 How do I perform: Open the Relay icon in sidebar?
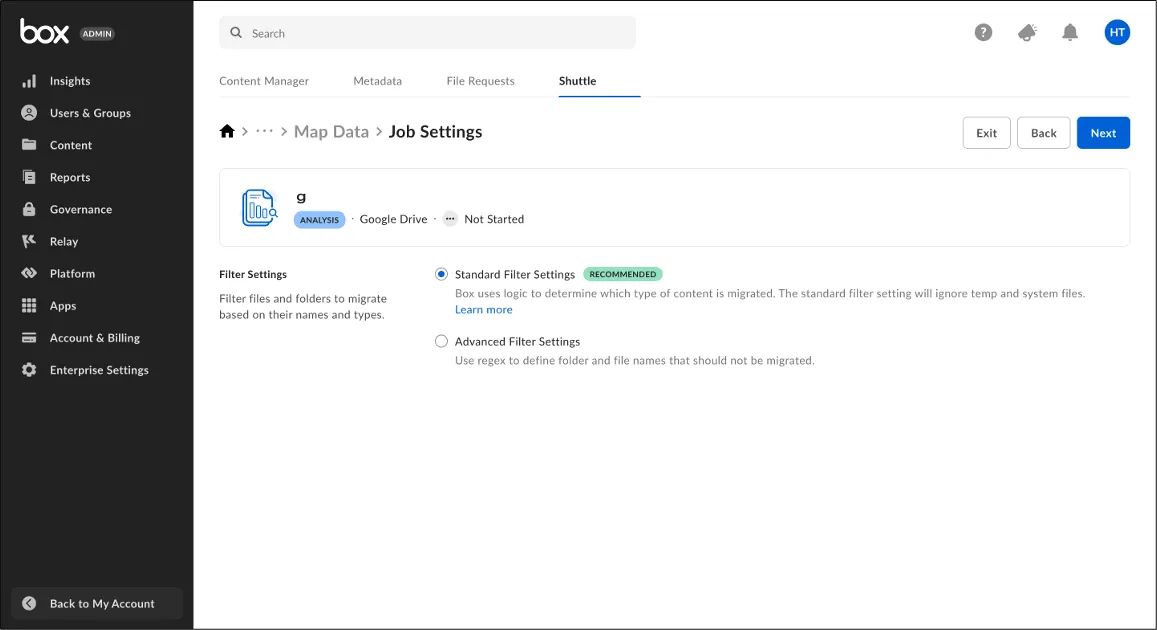point(29,241)
